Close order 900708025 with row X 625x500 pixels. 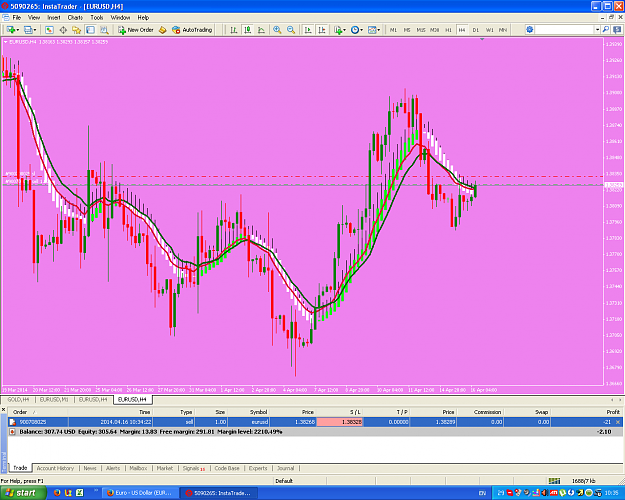click(618, 422)
